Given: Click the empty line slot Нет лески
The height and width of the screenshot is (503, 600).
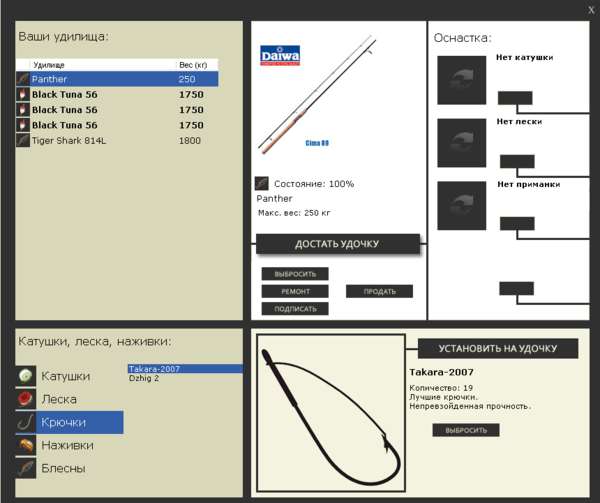Looking at the screenshot, I should click(462, 143).
